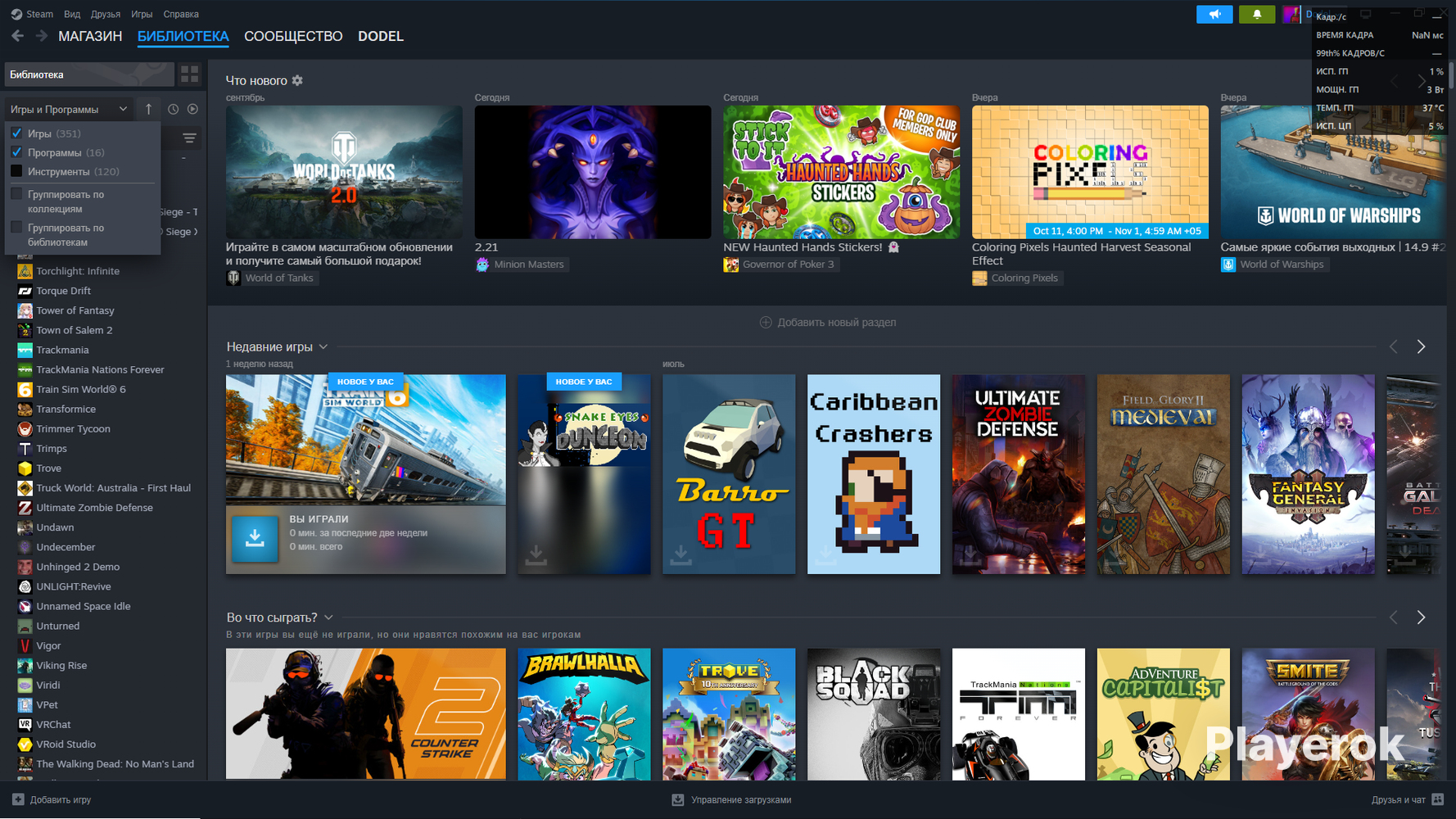Click the Train Sim World download button
The height and width of the screenshot is (819, 1456).
click(255, 538)
